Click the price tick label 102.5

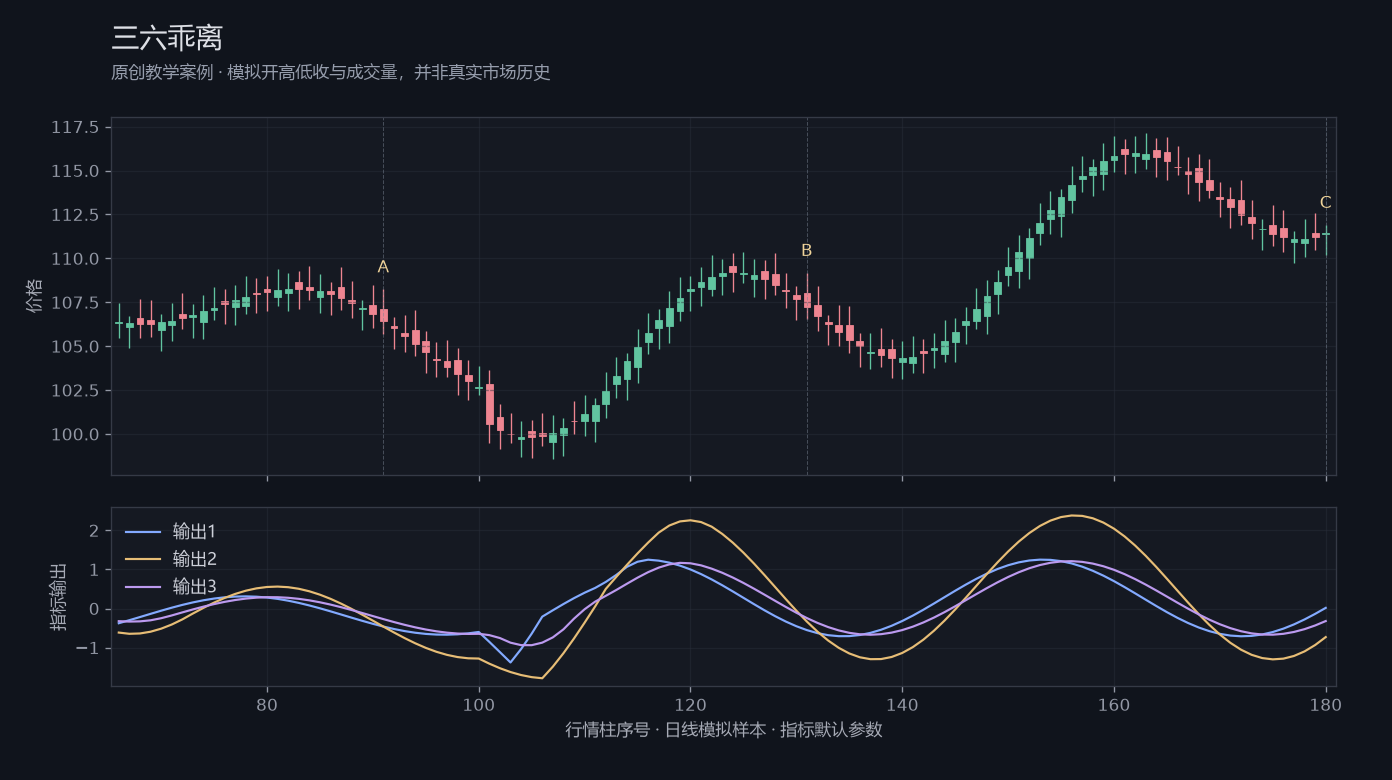[75, 391]
